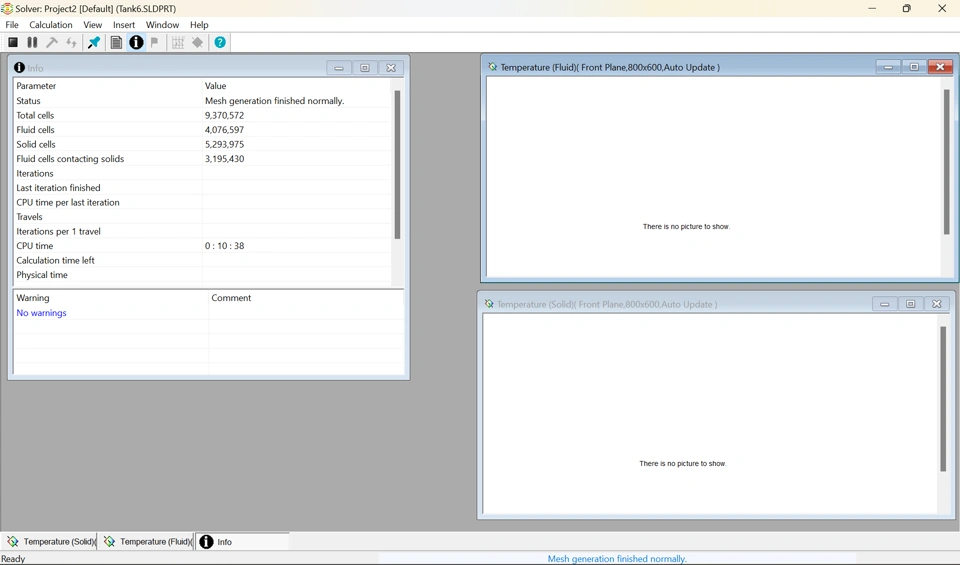The image size is (960, 565).
Task: Click the Temperature (Solid) window vertical scrollbar
Action: 943,398
